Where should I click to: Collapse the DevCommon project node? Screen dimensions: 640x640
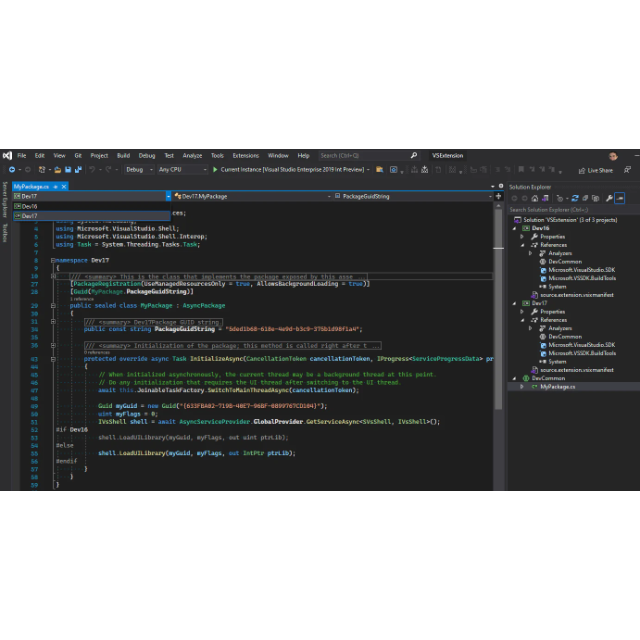pyautogui.click(x=514, y=378)
